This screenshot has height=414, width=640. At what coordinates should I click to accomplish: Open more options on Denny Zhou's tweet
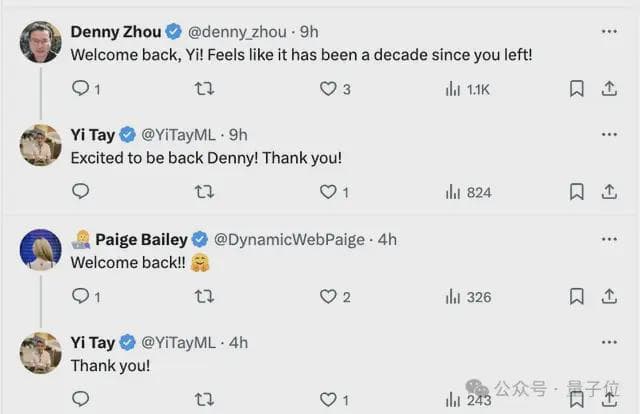(609, 31)
